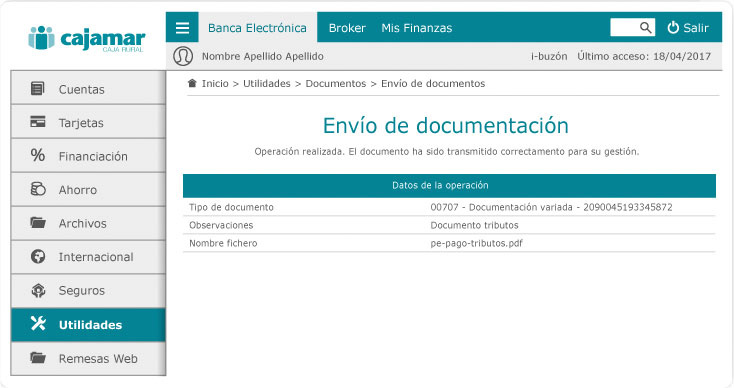
Task: Open Archivos sidebar section
Action: [x=88, y=223]
